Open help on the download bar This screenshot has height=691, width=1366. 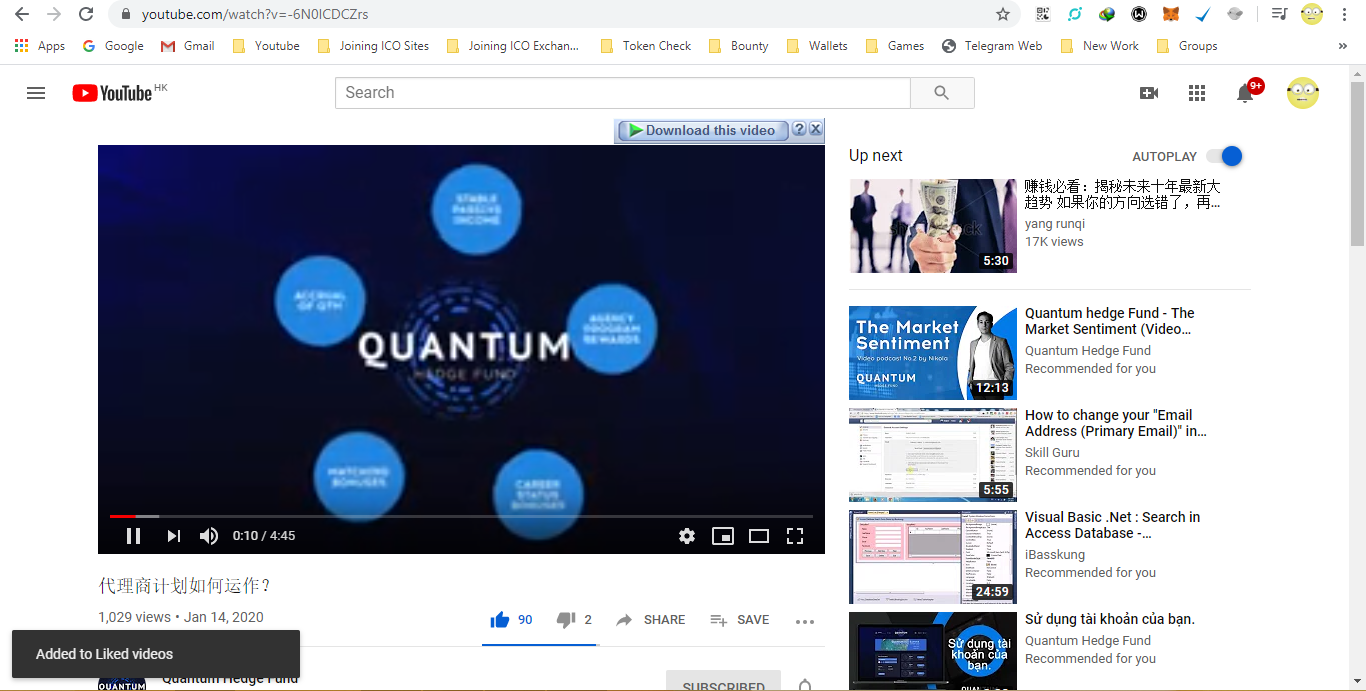point(799,129)
